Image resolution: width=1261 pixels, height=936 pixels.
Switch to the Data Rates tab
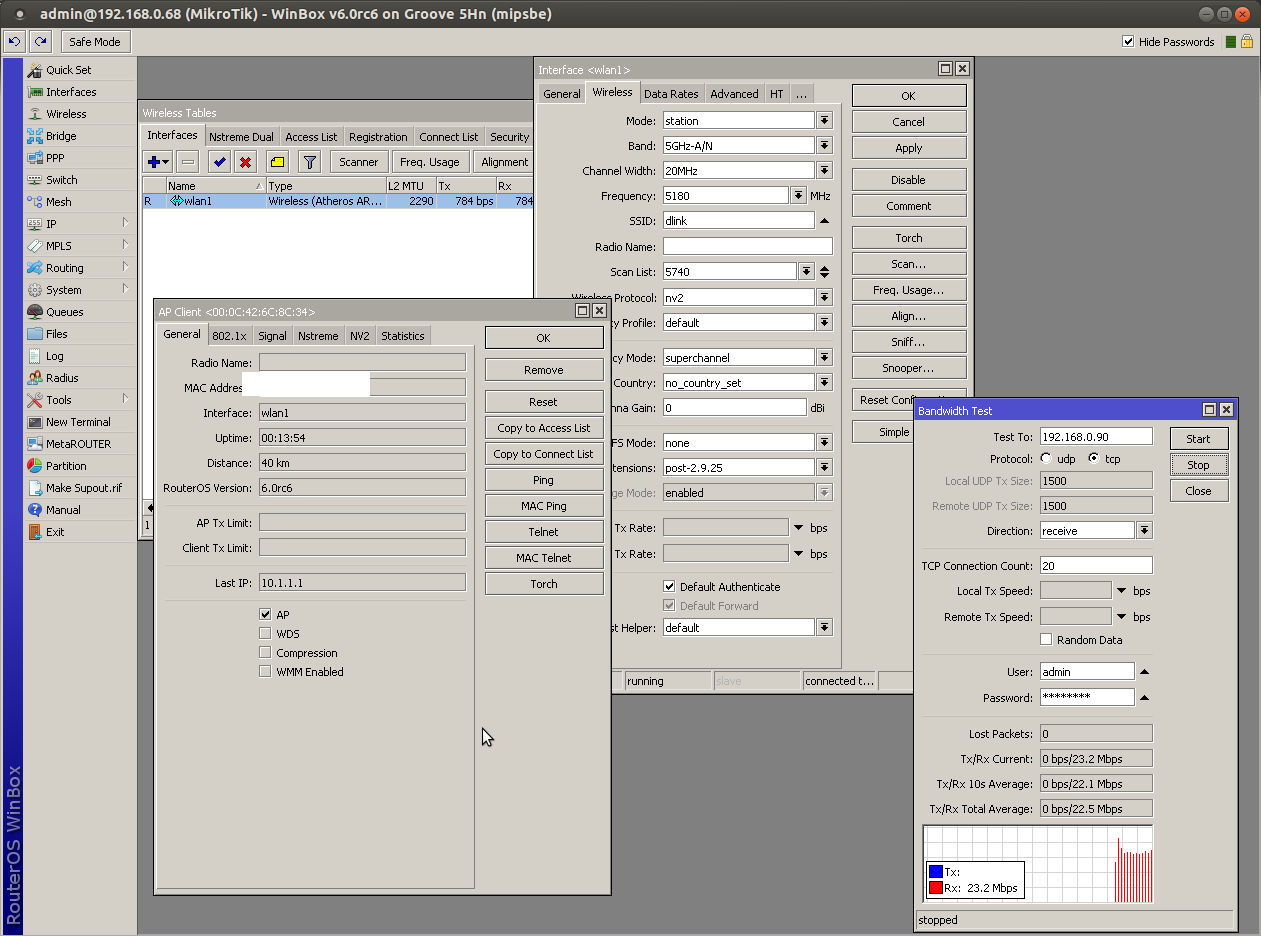[671, 94]
